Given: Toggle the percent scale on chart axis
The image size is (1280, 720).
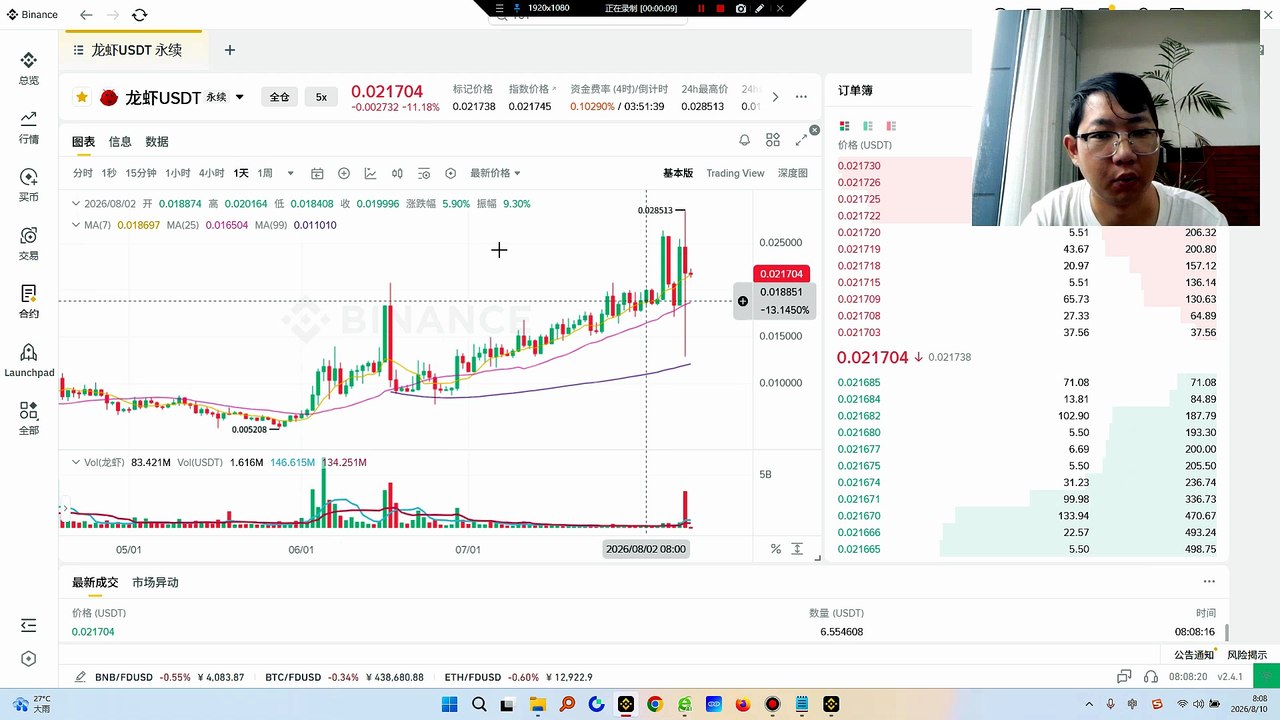Looking at the screenshot, I should pos(775,549).
